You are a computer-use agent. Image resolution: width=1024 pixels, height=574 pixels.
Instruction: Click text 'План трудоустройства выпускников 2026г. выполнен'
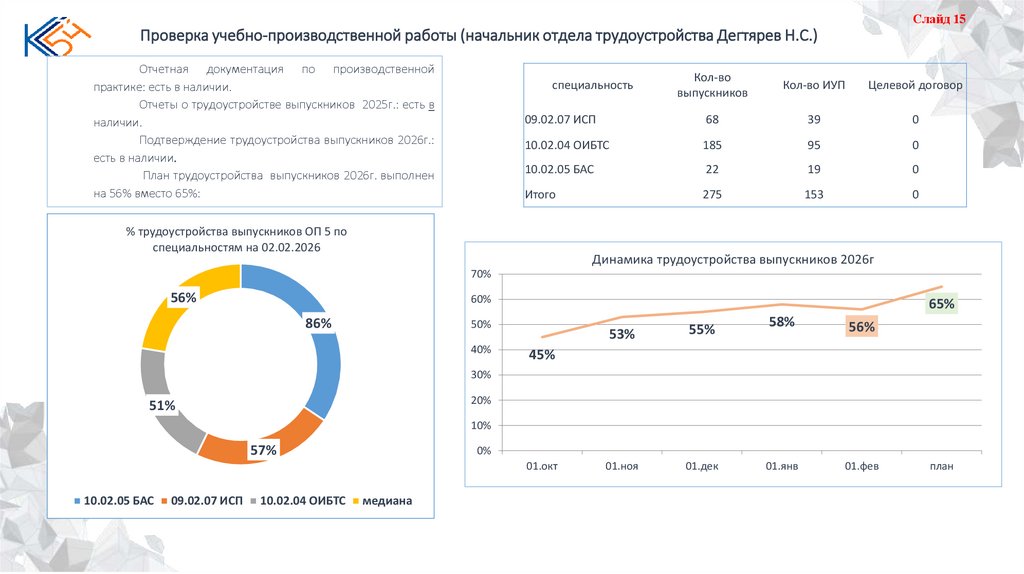point(288,176)
